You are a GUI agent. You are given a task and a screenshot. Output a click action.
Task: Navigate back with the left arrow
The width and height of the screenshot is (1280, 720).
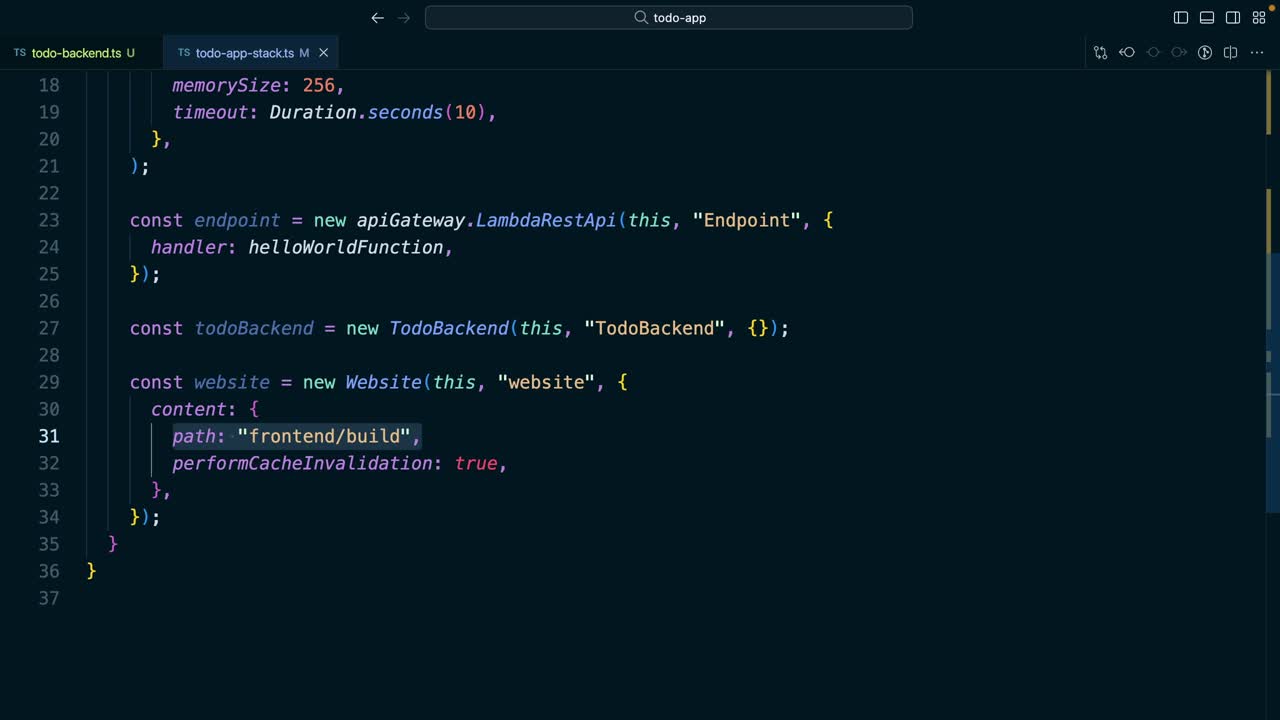(x=377, y=18)
